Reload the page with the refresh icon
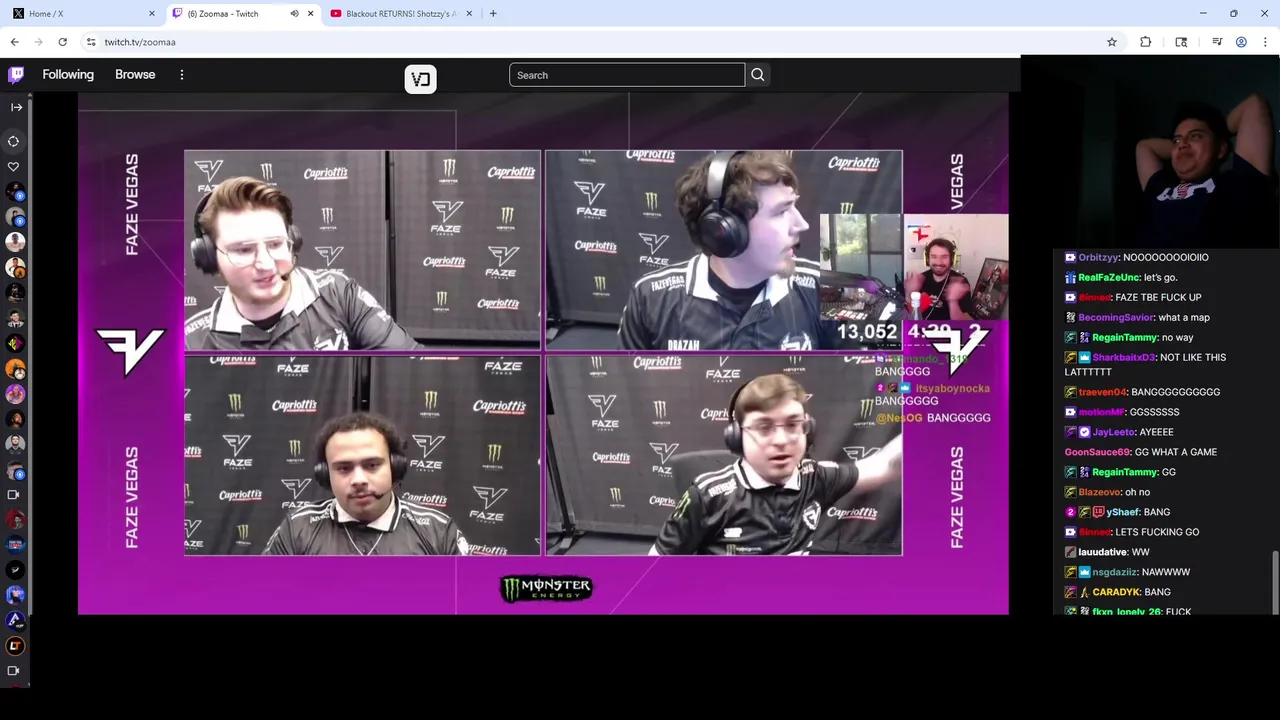This screenshot has width=1280, height=720. click(62, 42)
